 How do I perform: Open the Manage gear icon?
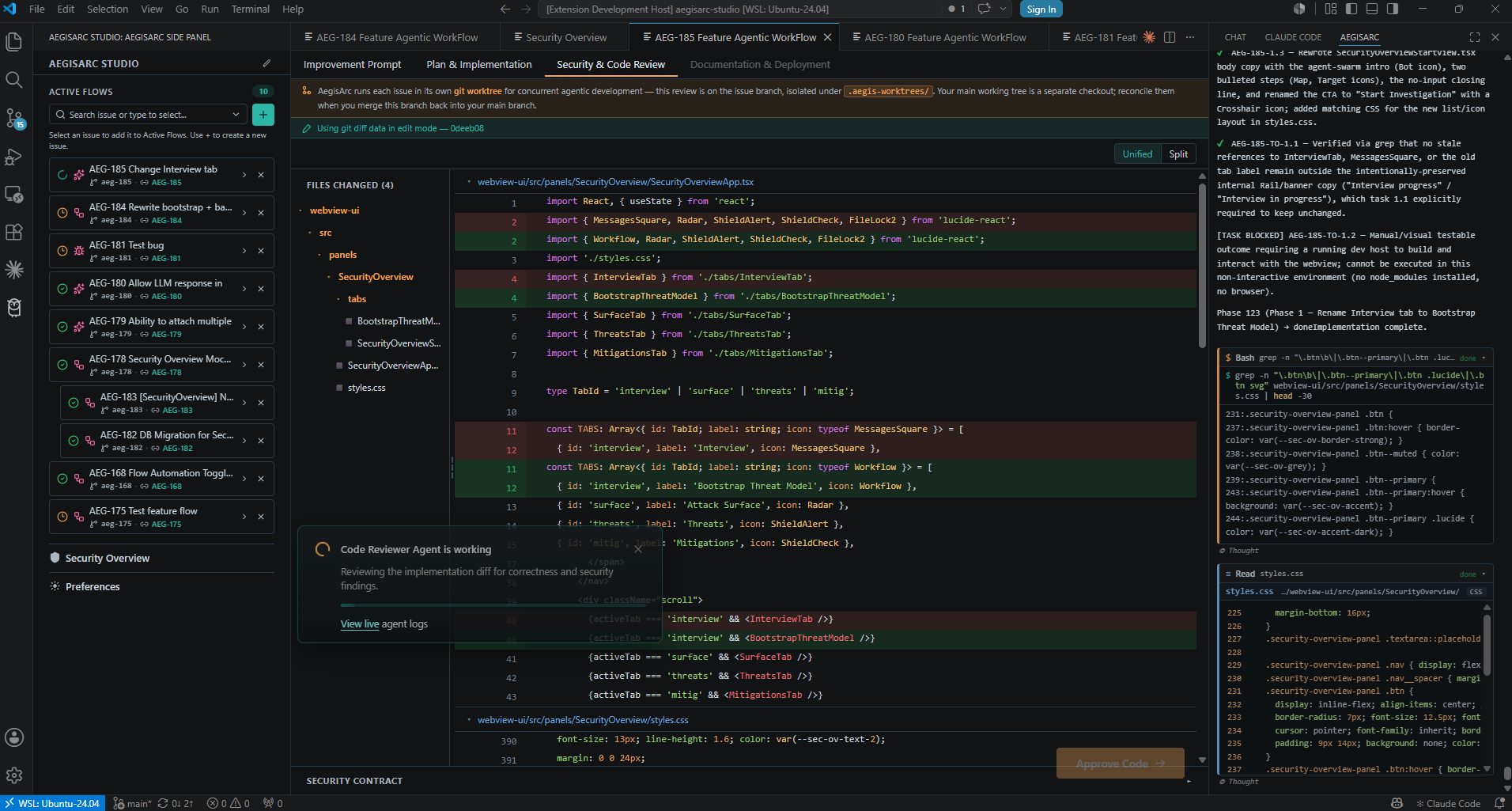click(x=14, y=775)
